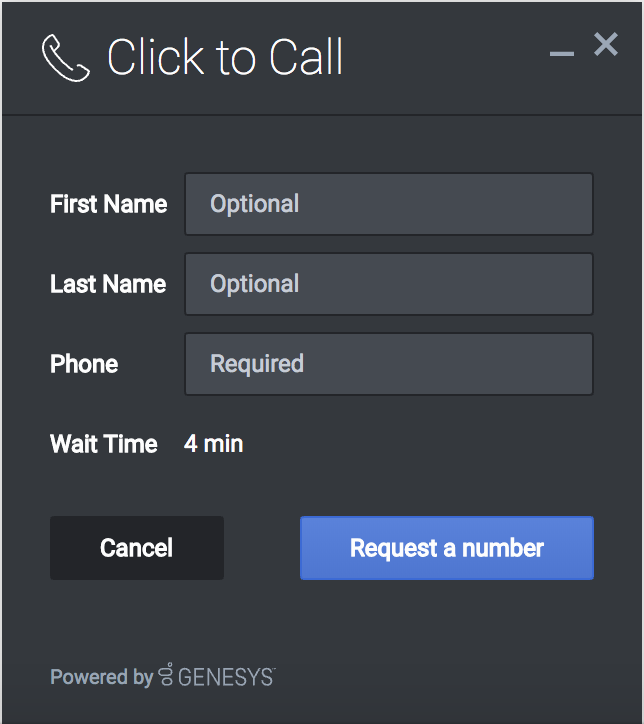
Task: Click the empty header bar beside the title
Action: tap(445, 58)
